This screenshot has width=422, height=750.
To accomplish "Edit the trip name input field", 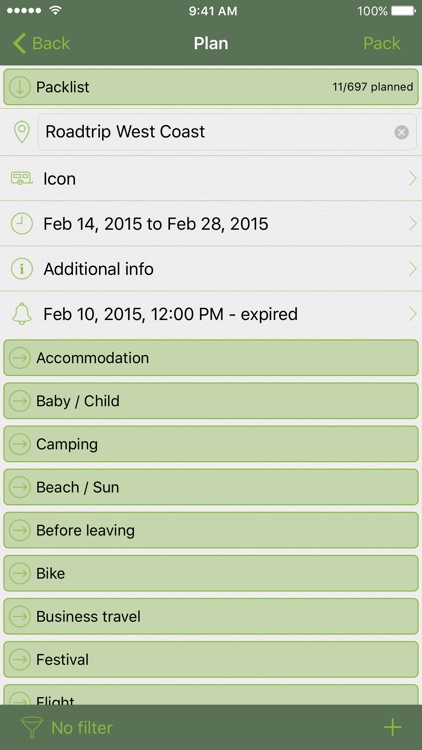I will (227, 132).
